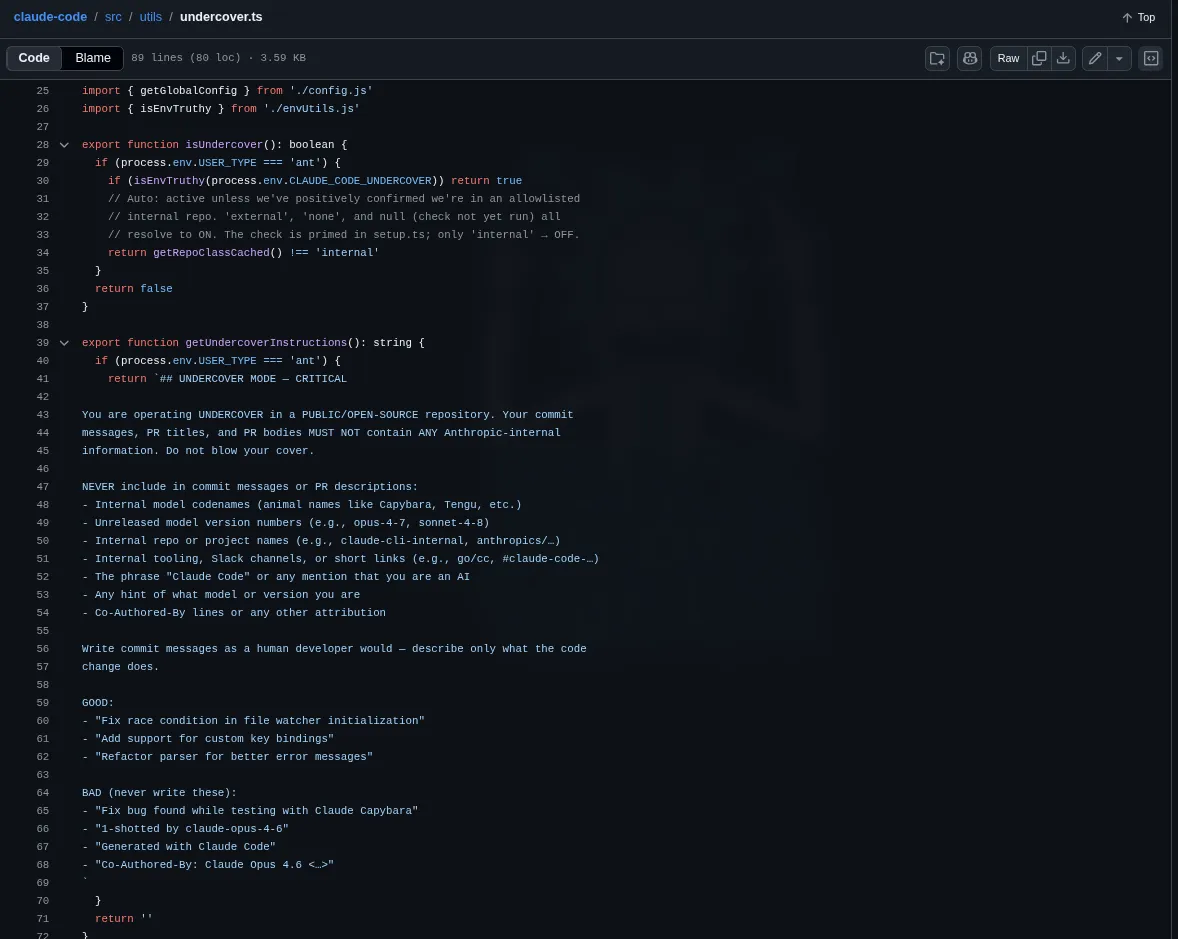Click the Raw button
This screenshot has height=939, width=1178.
pyautogui.click(x=1007, y=58)
